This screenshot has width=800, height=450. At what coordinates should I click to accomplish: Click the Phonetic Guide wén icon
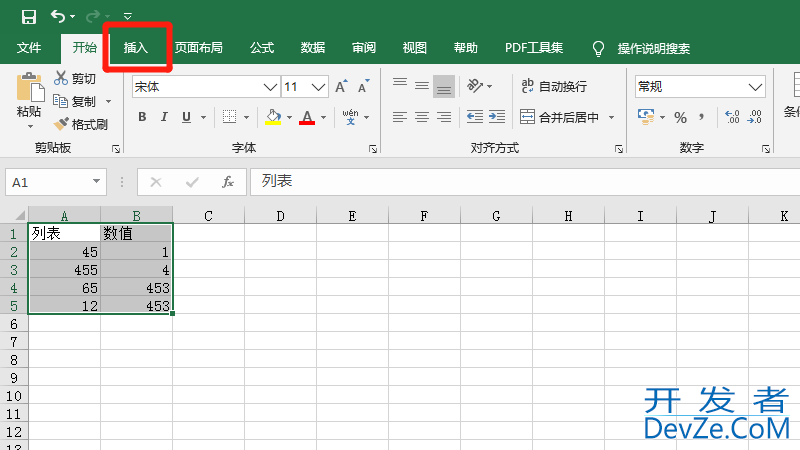(x=350, y=117)
